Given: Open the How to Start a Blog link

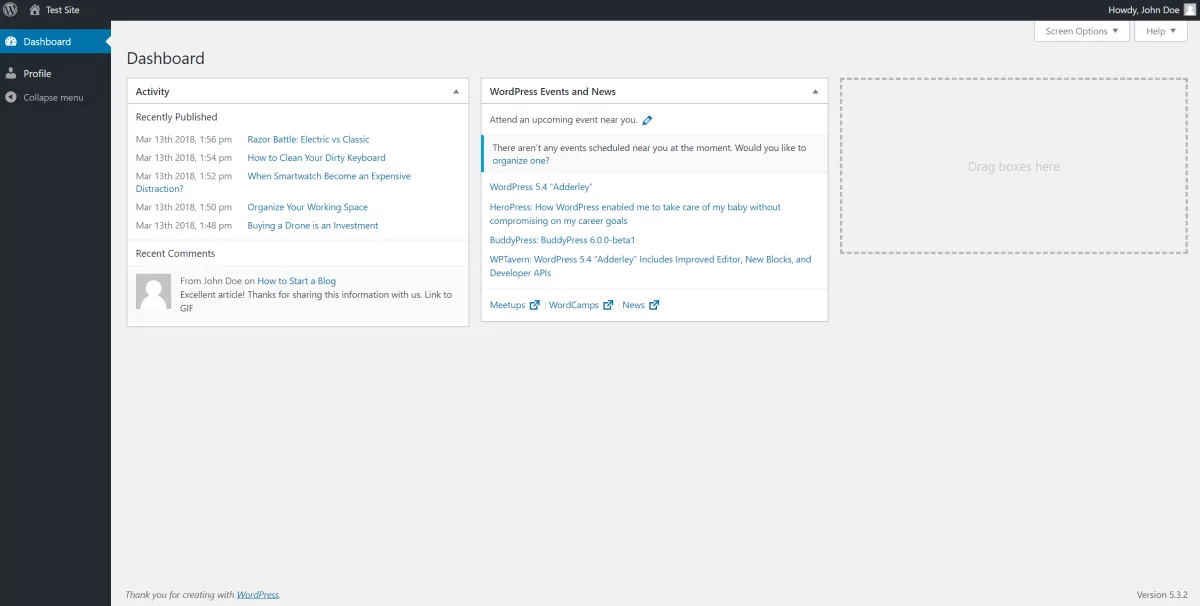Looking at the screenshot, I should 297,281.
